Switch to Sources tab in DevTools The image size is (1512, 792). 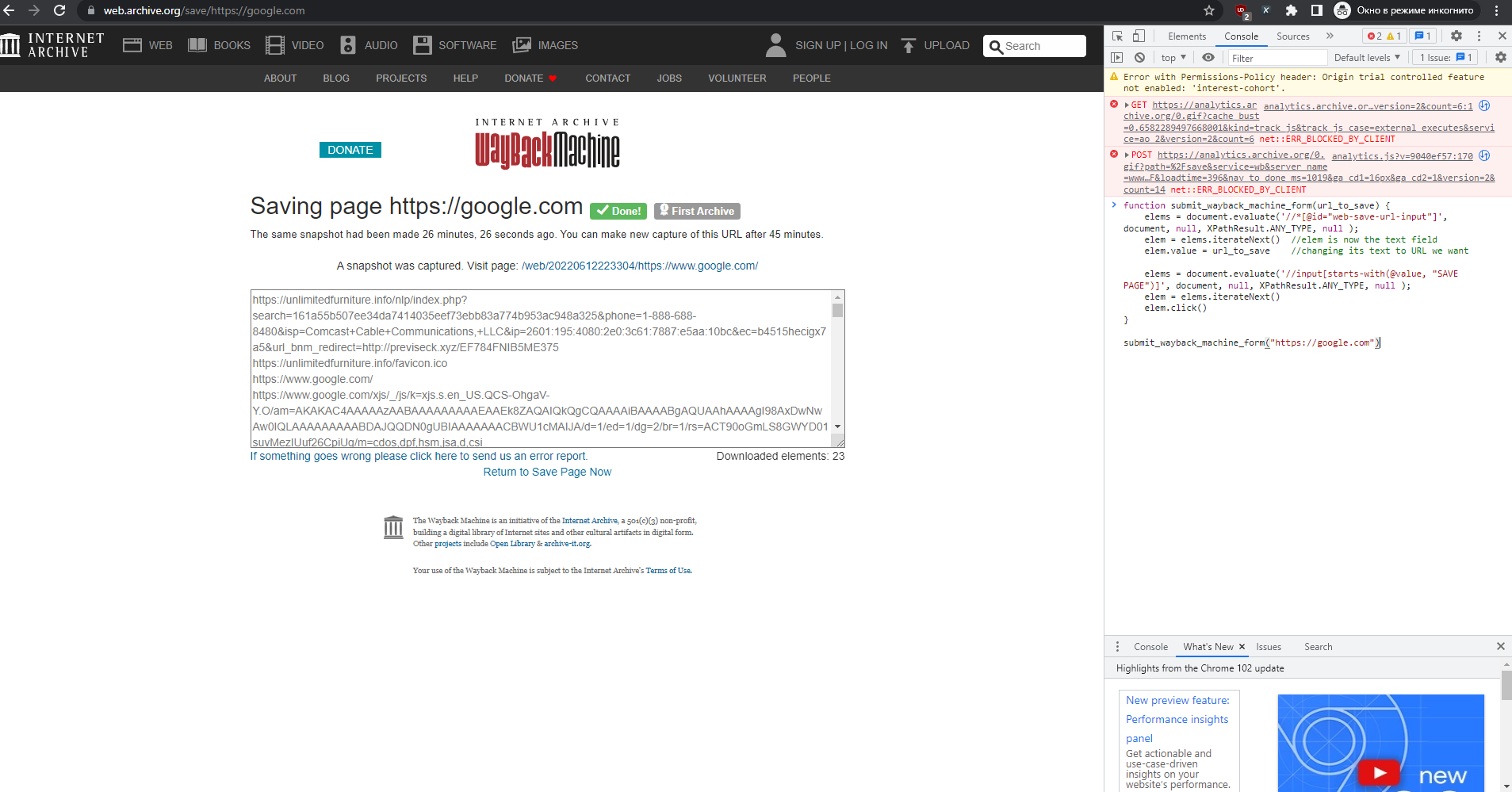pyautogui.click(x=1293, y=36)
